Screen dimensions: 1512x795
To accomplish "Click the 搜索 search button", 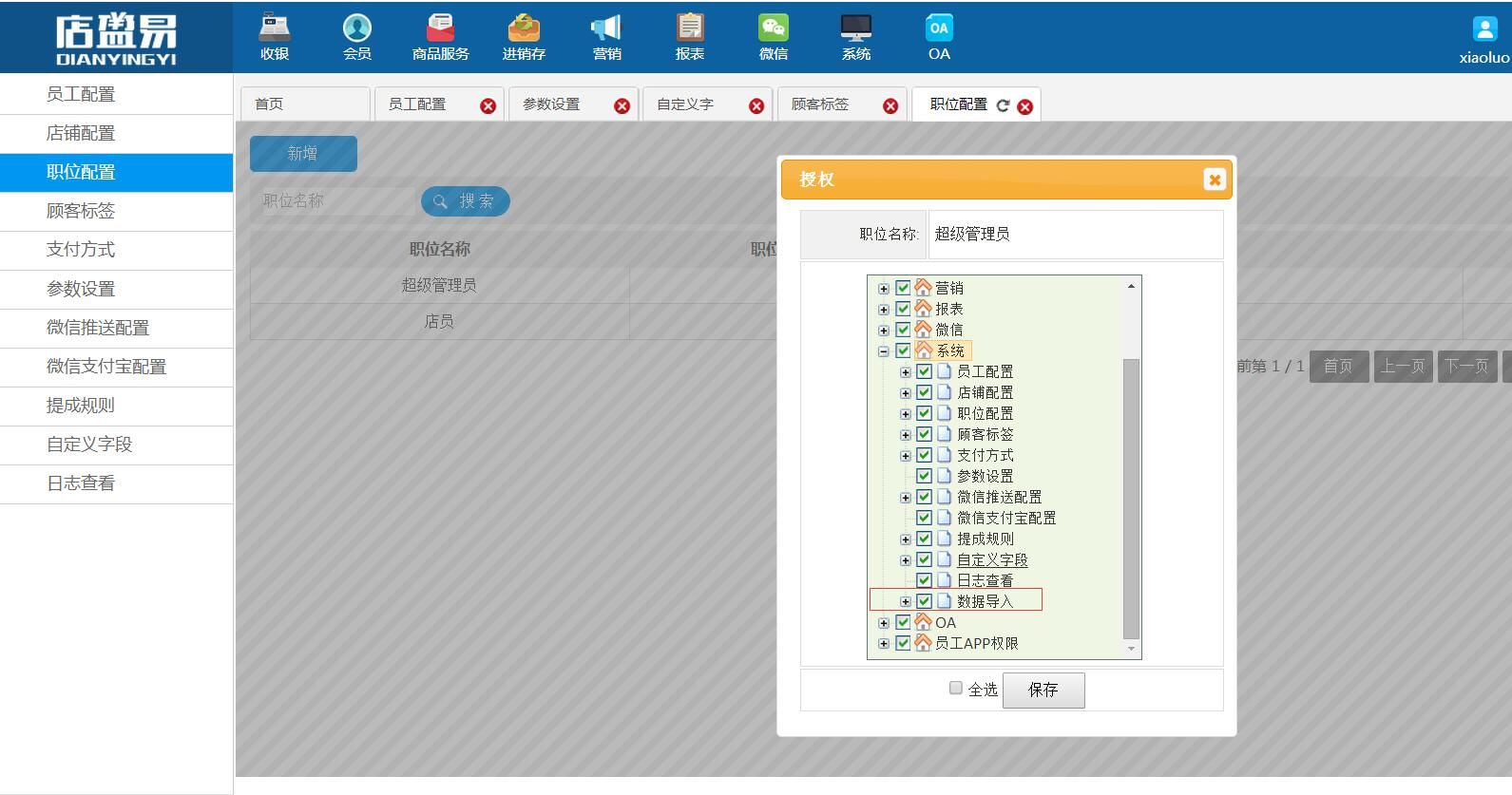I will click(466, 201).
